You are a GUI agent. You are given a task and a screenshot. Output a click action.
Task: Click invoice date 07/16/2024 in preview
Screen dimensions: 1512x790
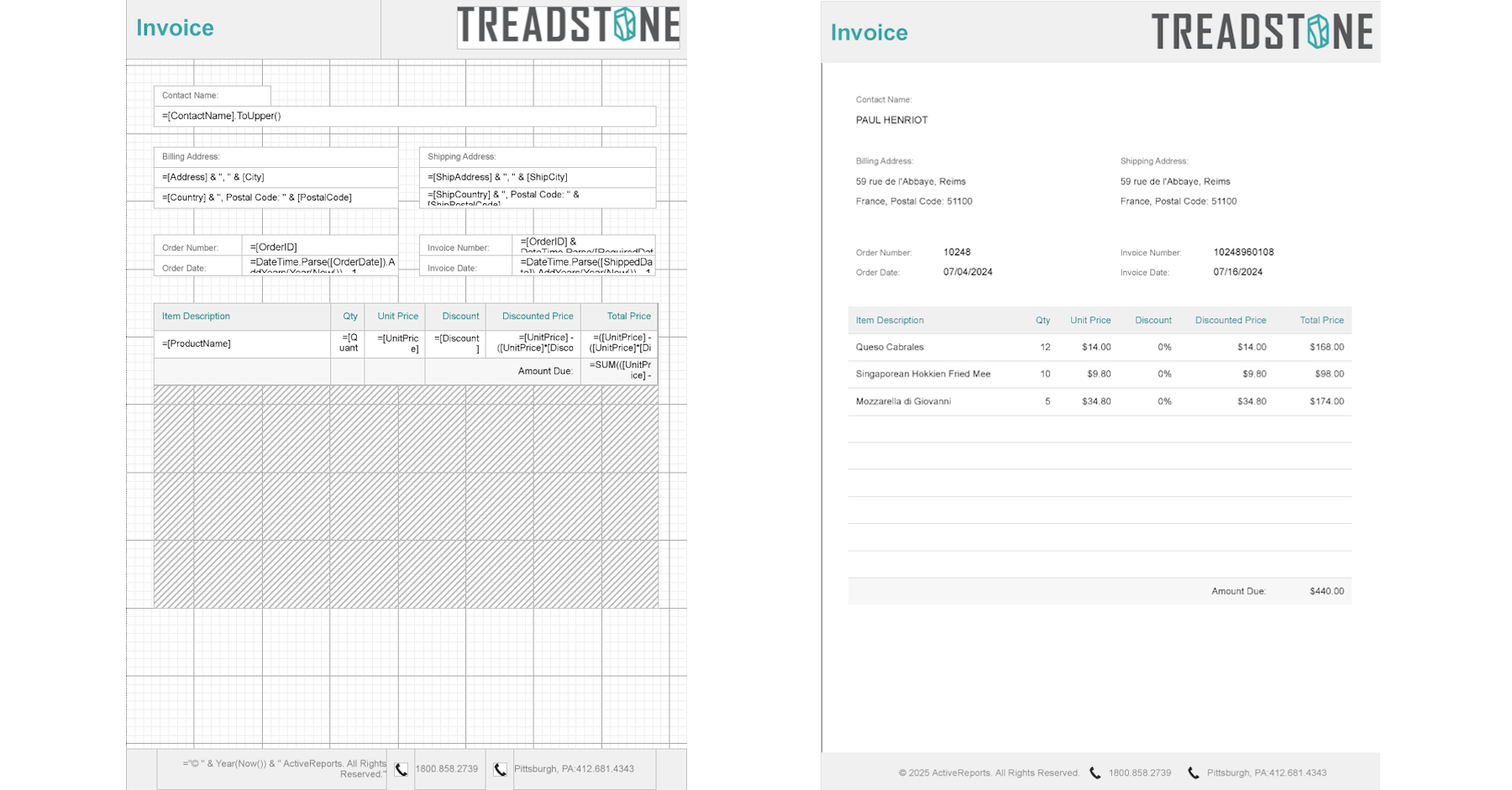[x=1237, y=272]
